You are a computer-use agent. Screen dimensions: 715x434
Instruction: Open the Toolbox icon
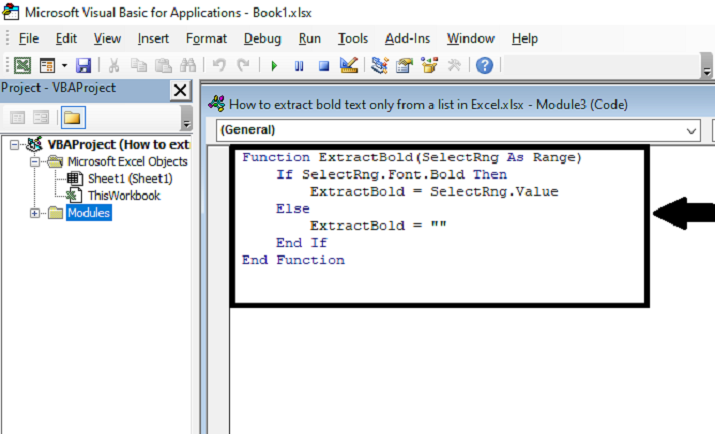454,66
